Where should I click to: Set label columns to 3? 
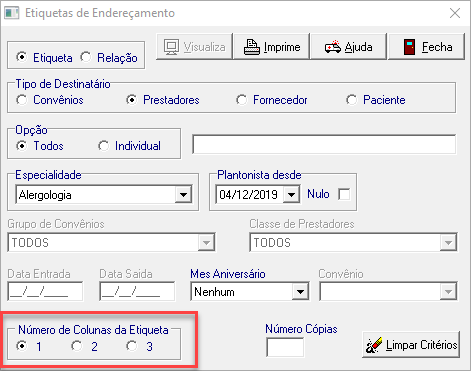tap(132, 346)
